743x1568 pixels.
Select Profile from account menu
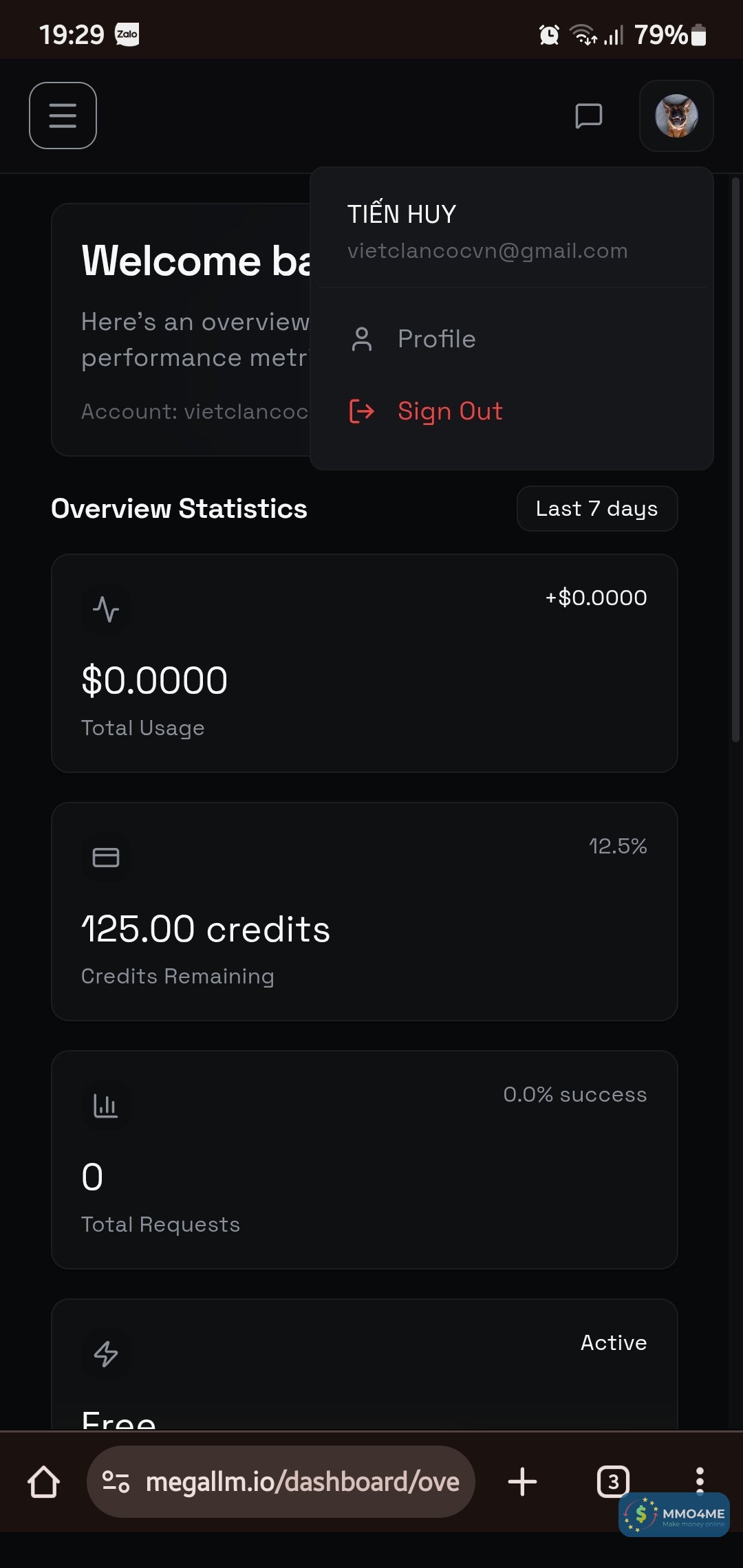tap(436, 339)
